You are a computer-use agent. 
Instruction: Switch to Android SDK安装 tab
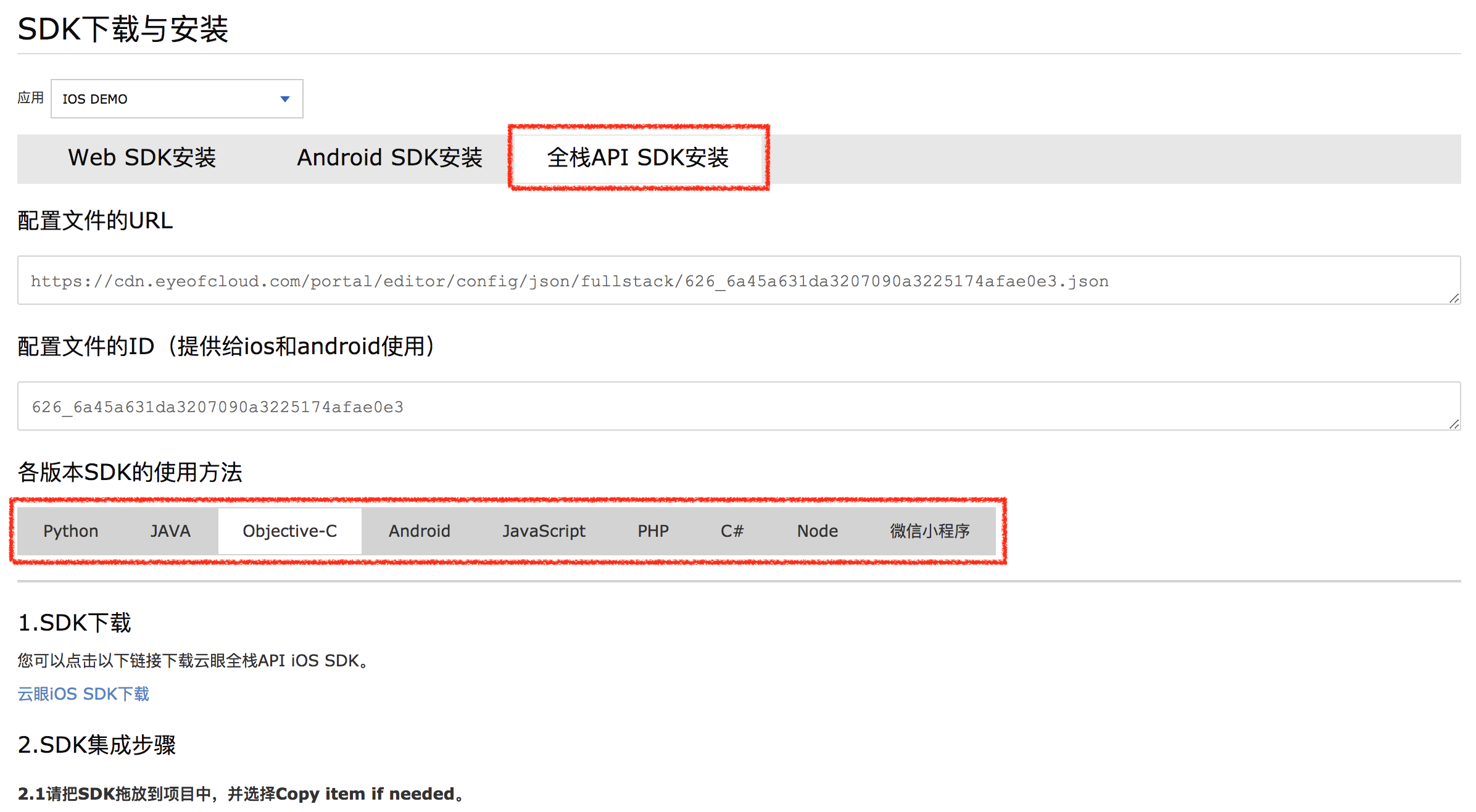(x=389, y=158)
